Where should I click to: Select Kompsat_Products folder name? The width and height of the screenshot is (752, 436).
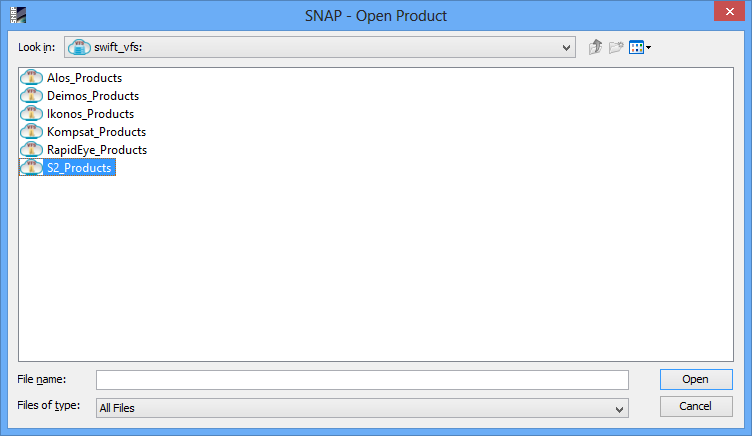[x=96, y=131]
